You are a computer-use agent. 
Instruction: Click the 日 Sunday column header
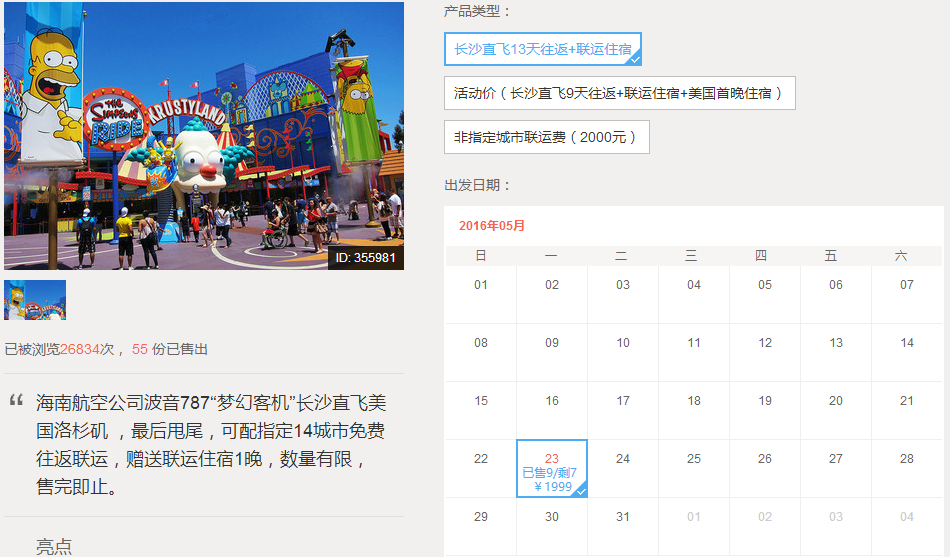coord(480,256)
